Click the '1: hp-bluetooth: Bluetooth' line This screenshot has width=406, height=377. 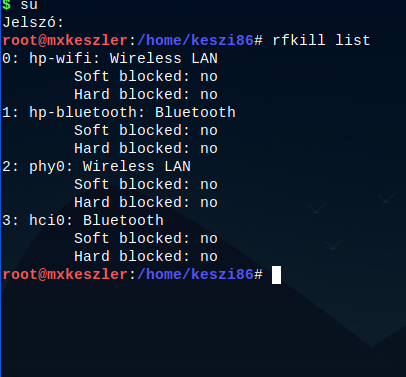click(119, 113)
